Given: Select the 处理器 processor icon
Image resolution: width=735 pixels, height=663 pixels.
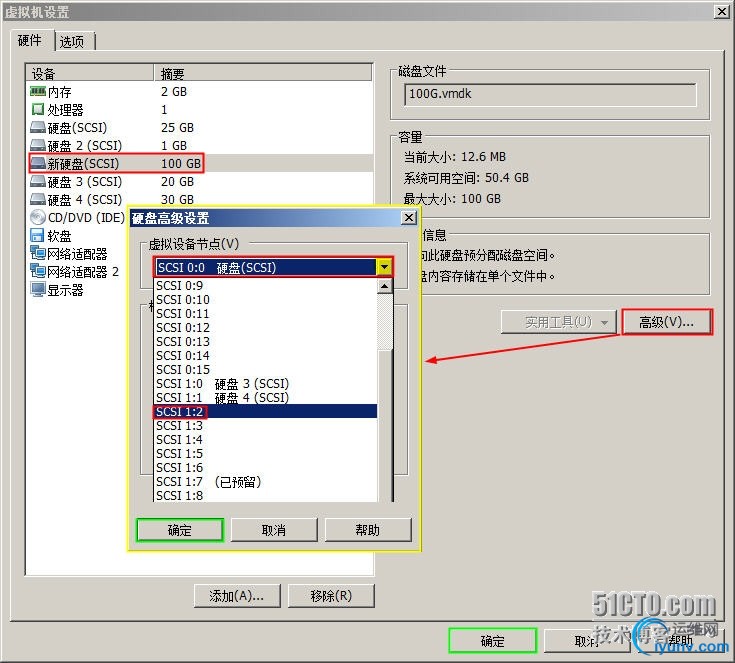Looking at the screenshot, I should [38, 109].
